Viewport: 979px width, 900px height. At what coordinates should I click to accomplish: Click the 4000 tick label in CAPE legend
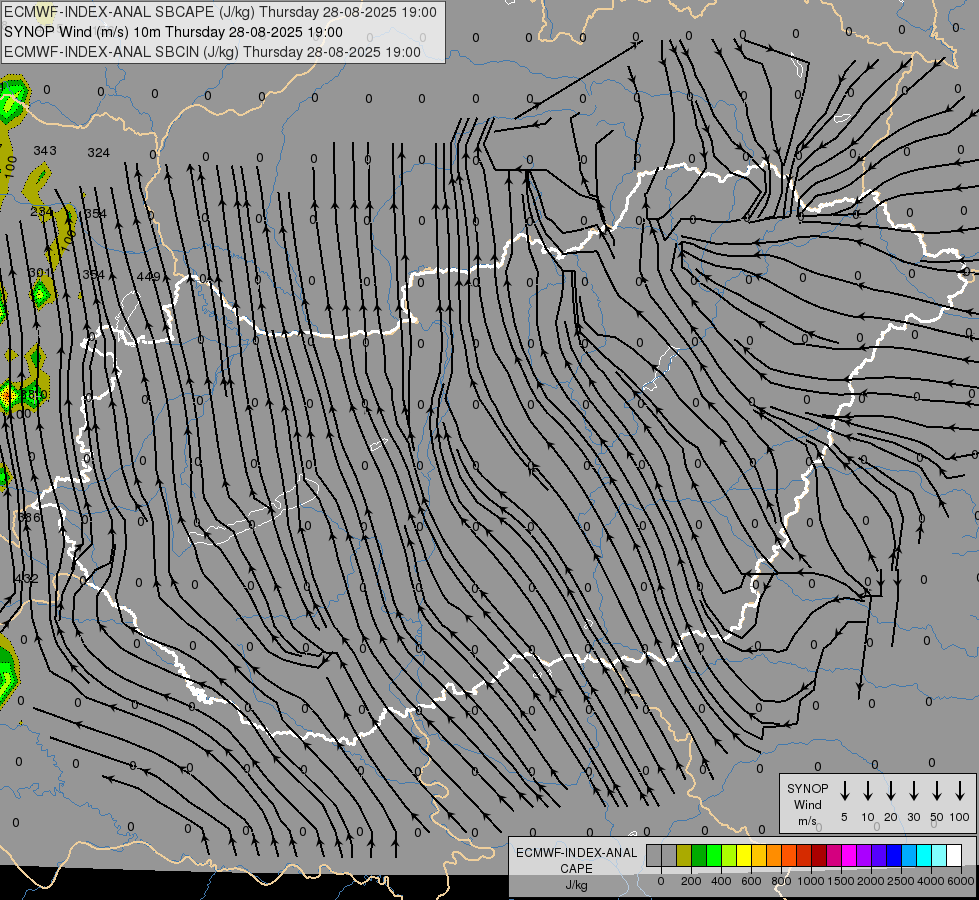pyautogui.click(x=931, y=881)
